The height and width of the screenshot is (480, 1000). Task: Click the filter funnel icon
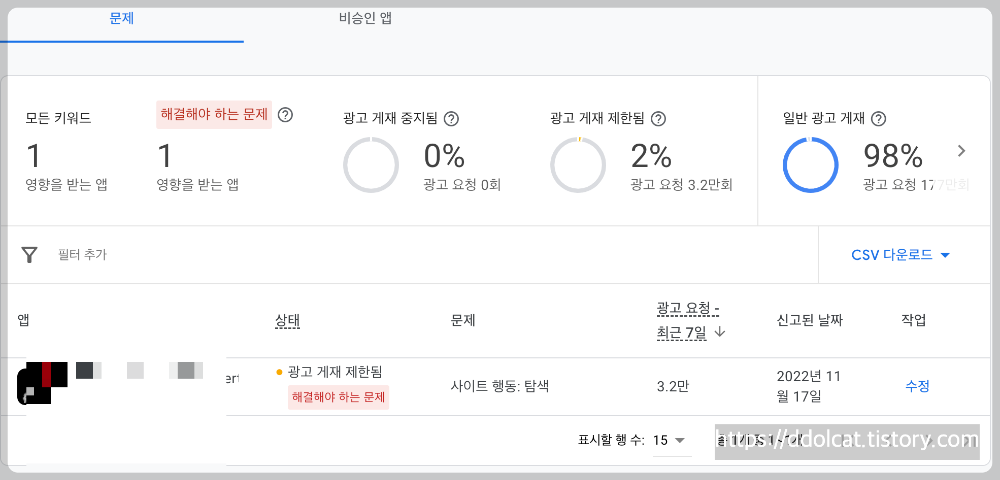(x=30, y=255)
